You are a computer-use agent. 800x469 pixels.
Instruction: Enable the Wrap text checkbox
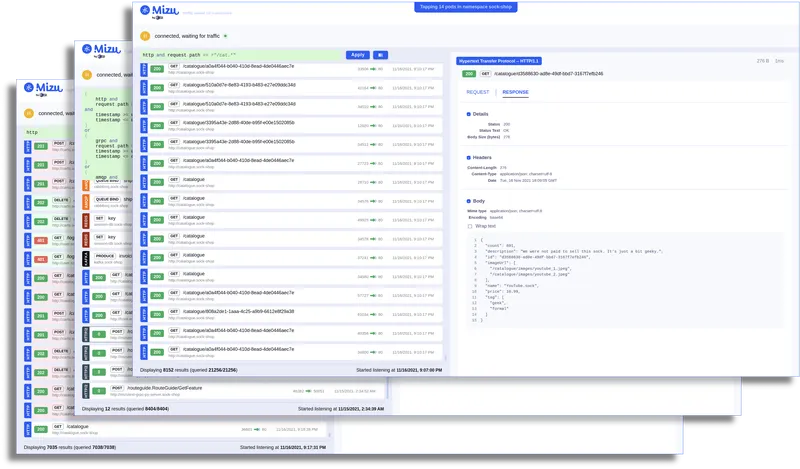(x=470, y=226)
